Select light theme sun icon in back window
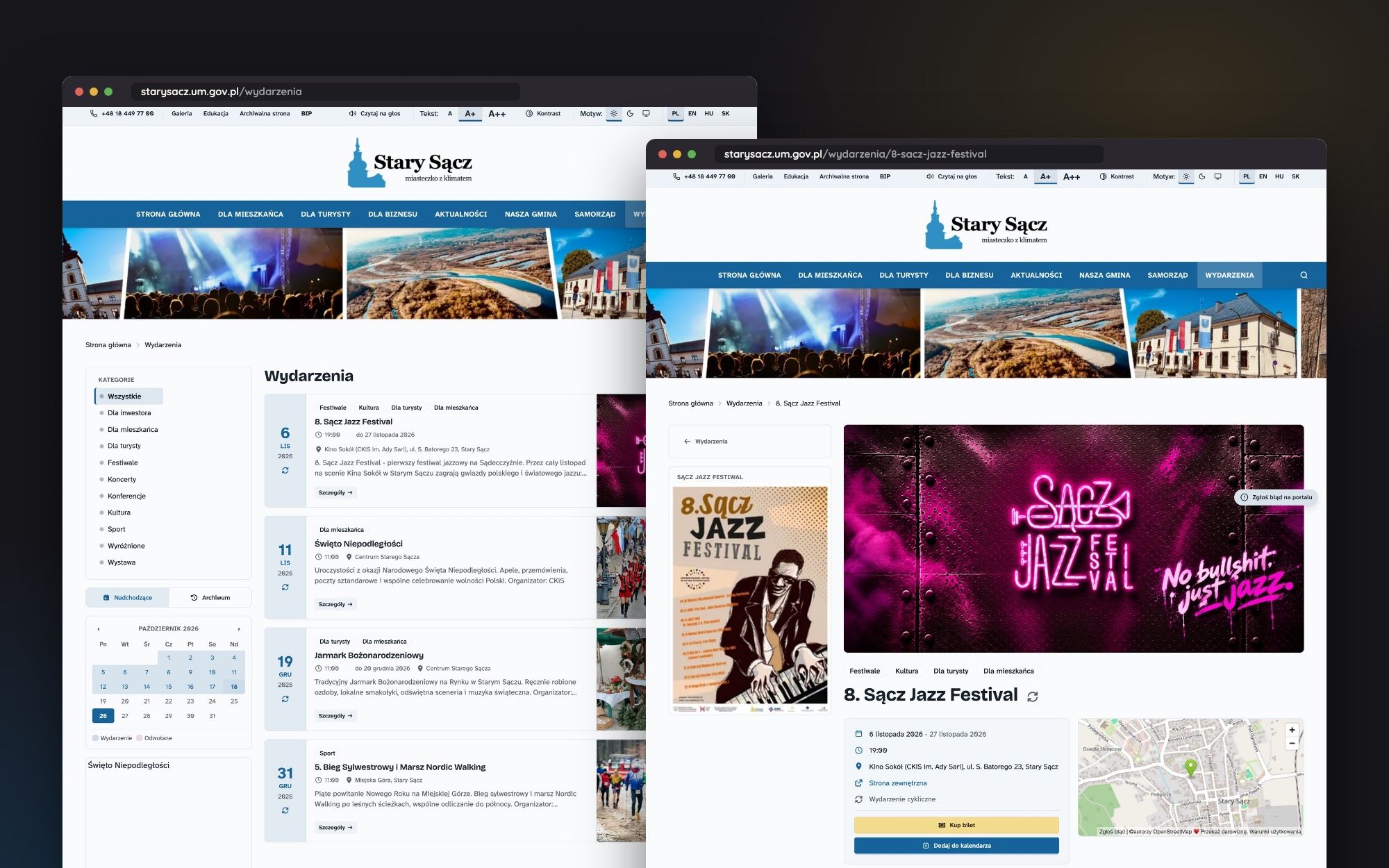 614,113
